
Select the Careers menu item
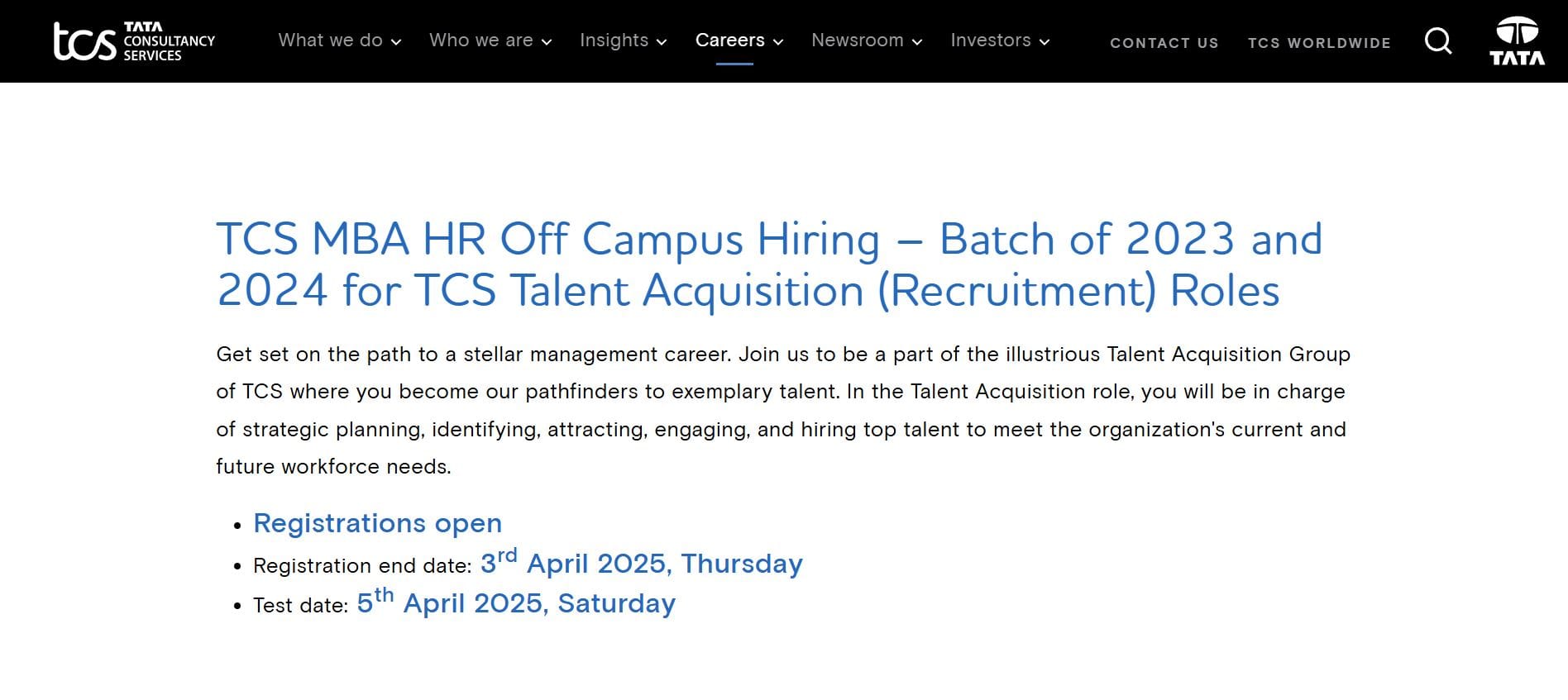[x=729, y=40]
